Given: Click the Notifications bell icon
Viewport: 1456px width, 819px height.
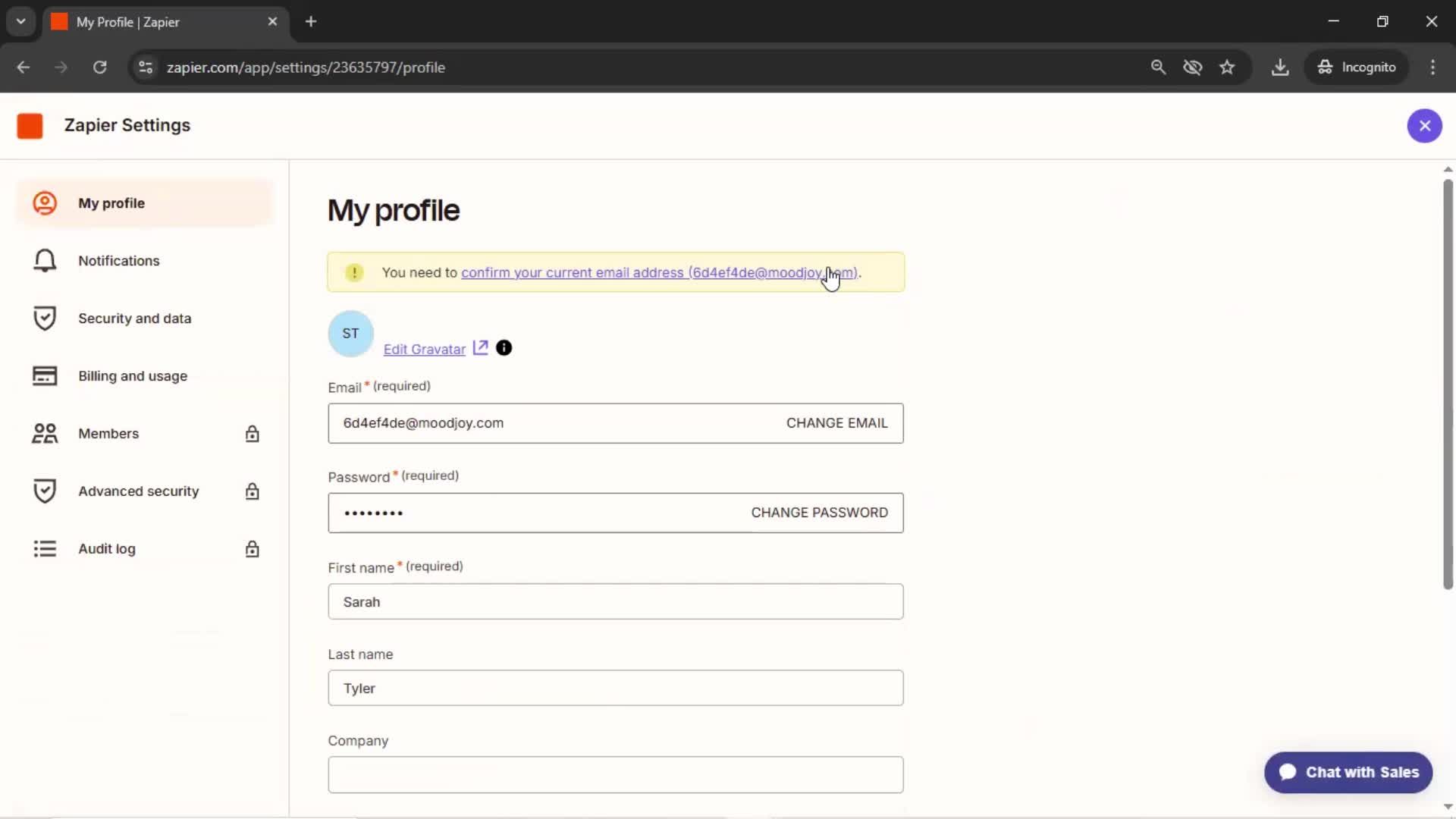Looking at the screenshot, I should coord(45,261).
